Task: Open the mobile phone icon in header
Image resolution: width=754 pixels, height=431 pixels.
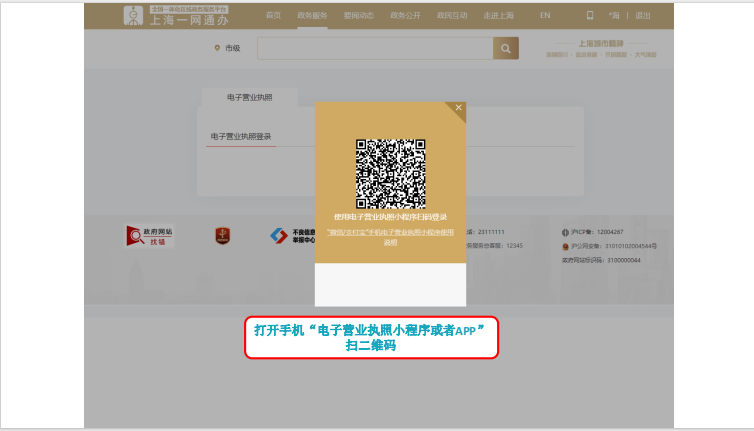Action: (590, 15)
